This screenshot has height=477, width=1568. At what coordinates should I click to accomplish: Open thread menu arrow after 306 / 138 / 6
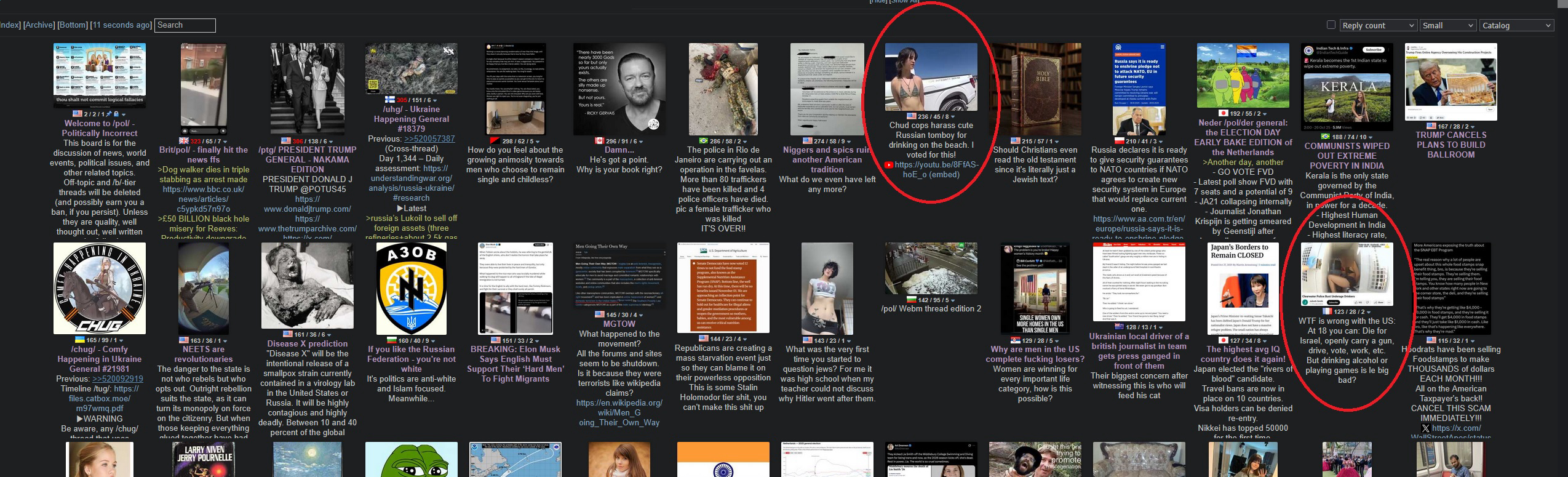[x=330, y=142]
